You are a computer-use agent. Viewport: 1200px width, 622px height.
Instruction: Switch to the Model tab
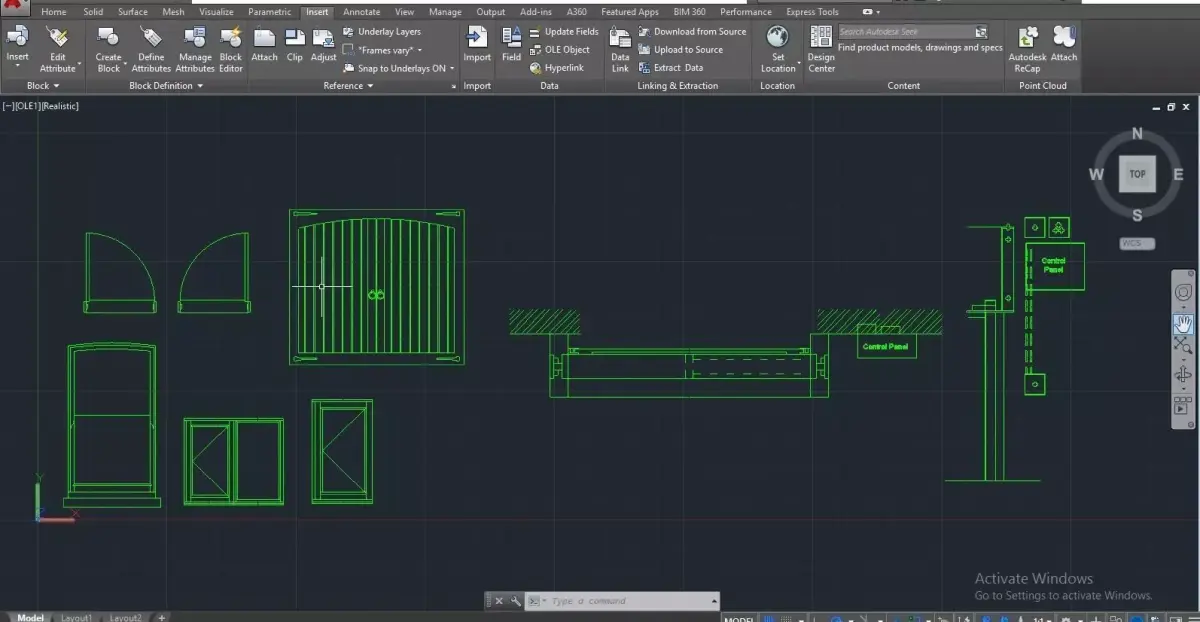click(28, 617)
